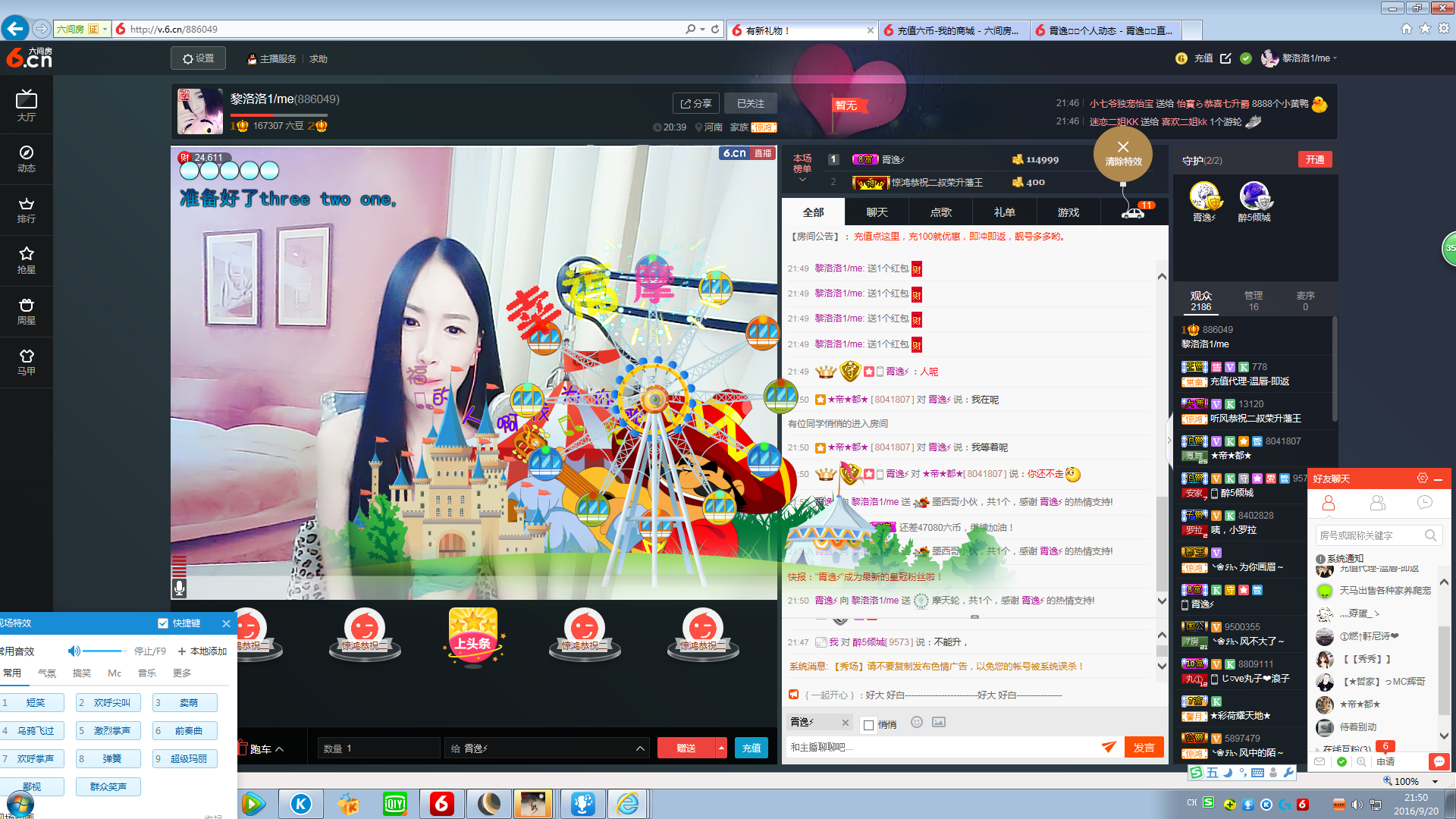Open the 100% zoom level dropdown
Image resolution: width=1456 pixels, height=819 pixels.
point(1435,781)
